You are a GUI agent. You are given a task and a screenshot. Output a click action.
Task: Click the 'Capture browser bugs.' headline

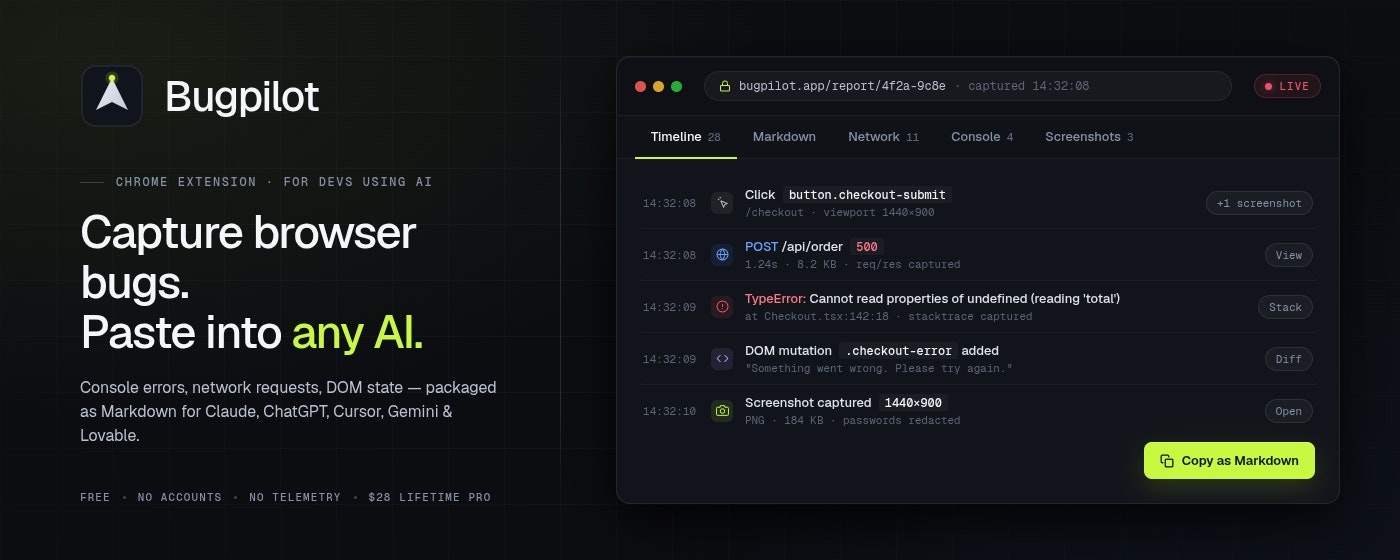coord(248,258)
